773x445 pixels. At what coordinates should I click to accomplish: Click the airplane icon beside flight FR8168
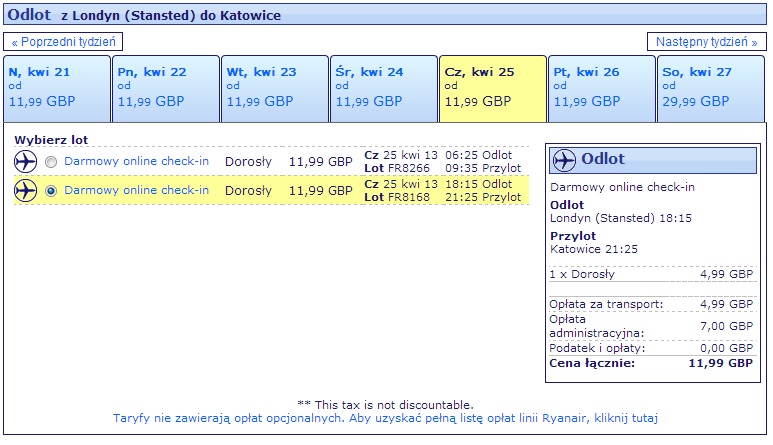[26, 191]
